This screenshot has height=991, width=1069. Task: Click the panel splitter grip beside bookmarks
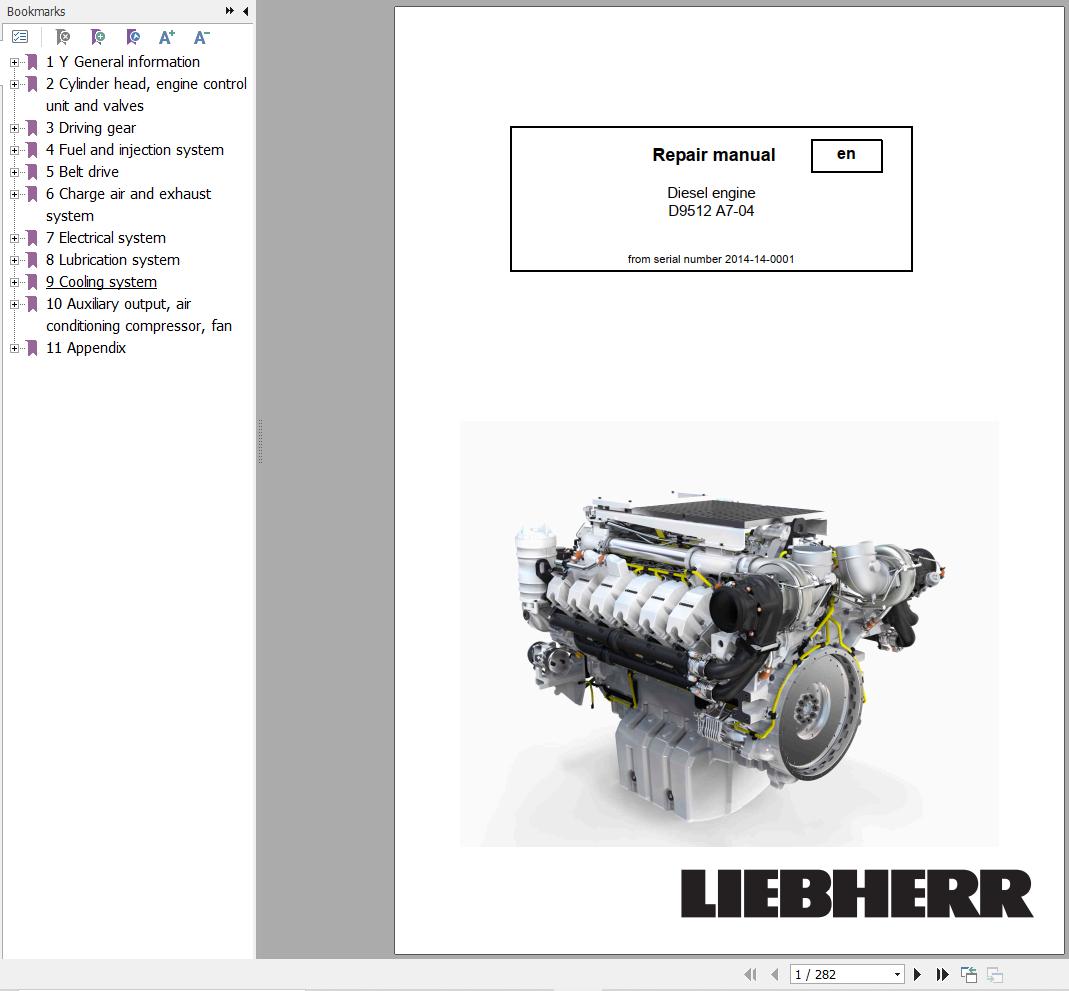(260, 442)
